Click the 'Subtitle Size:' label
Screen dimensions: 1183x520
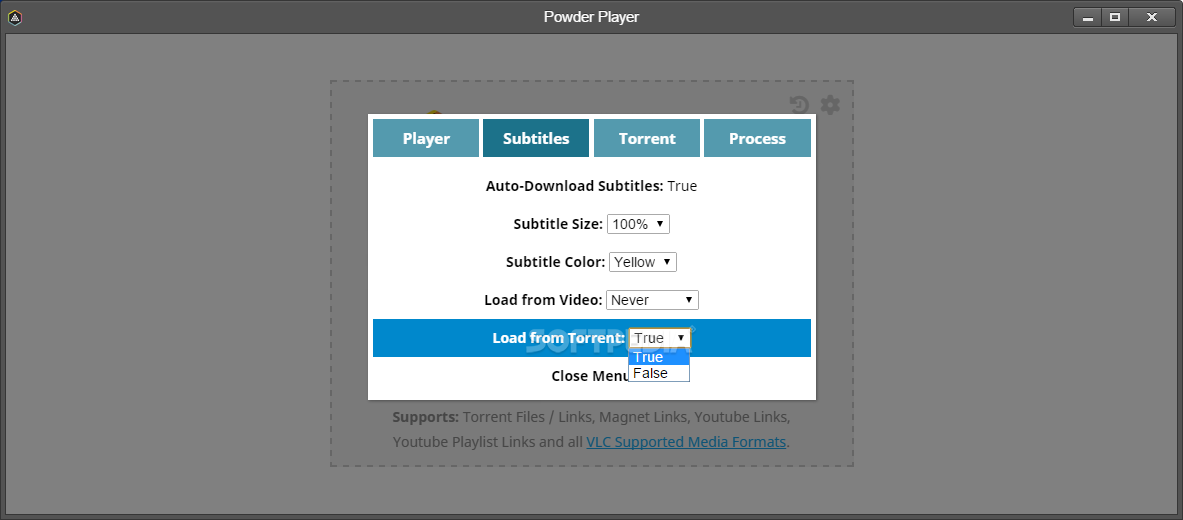tap(558, 224)
